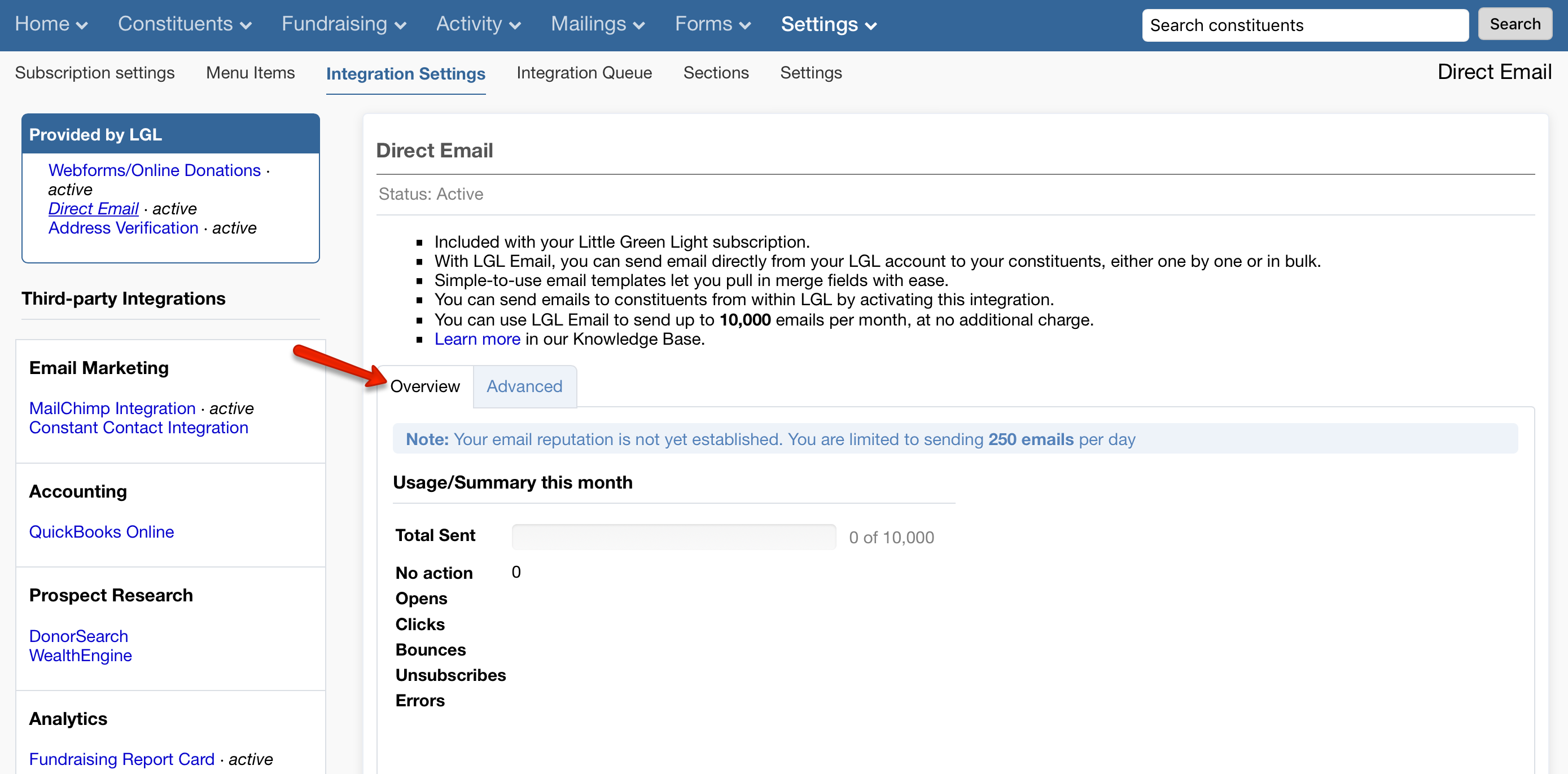1568x774 pixels.
Task: Open Webforms/Online Donations integration link
Action: click(154, 170)
